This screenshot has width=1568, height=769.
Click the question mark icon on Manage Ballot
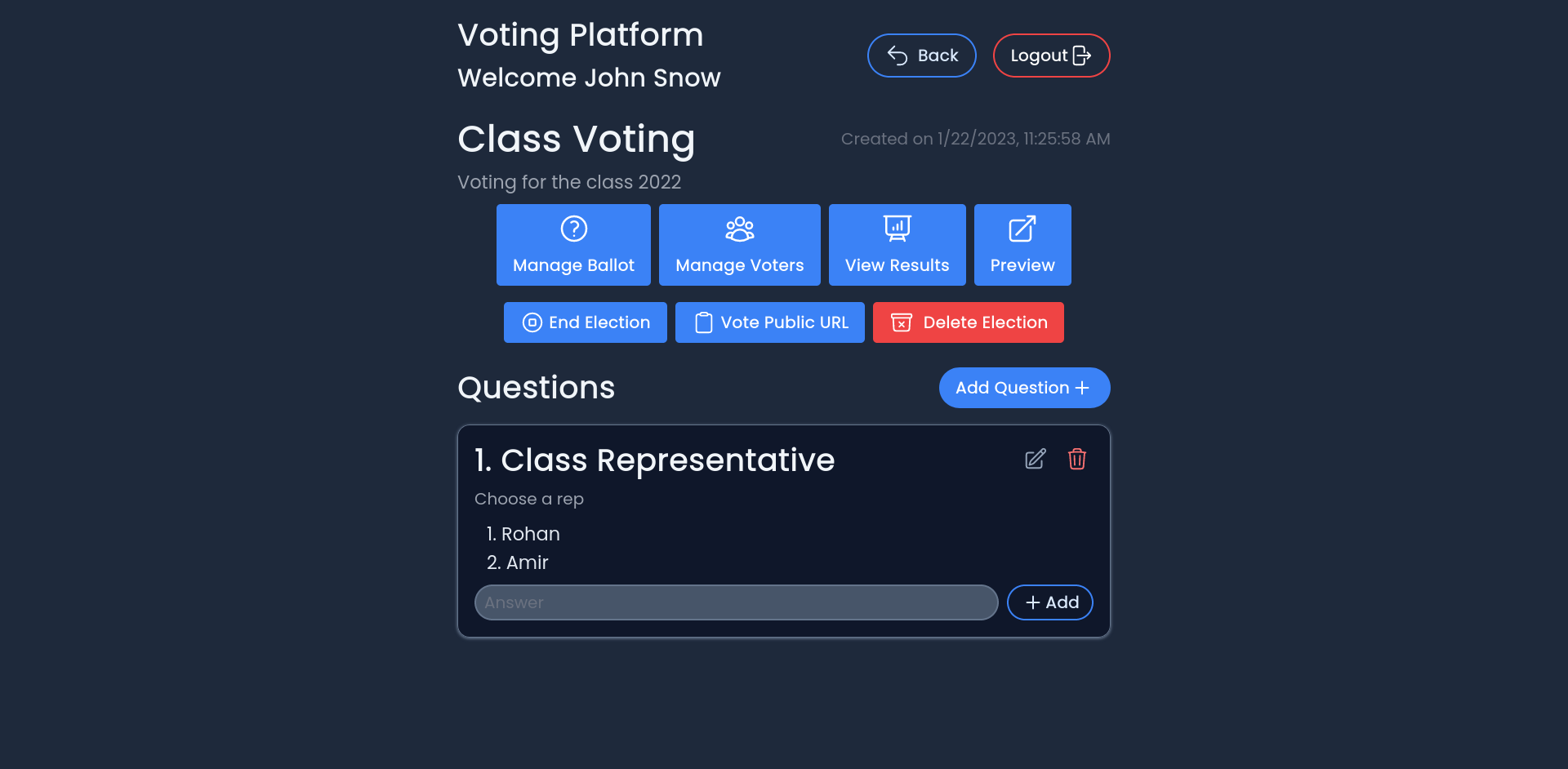coord(573,229)
